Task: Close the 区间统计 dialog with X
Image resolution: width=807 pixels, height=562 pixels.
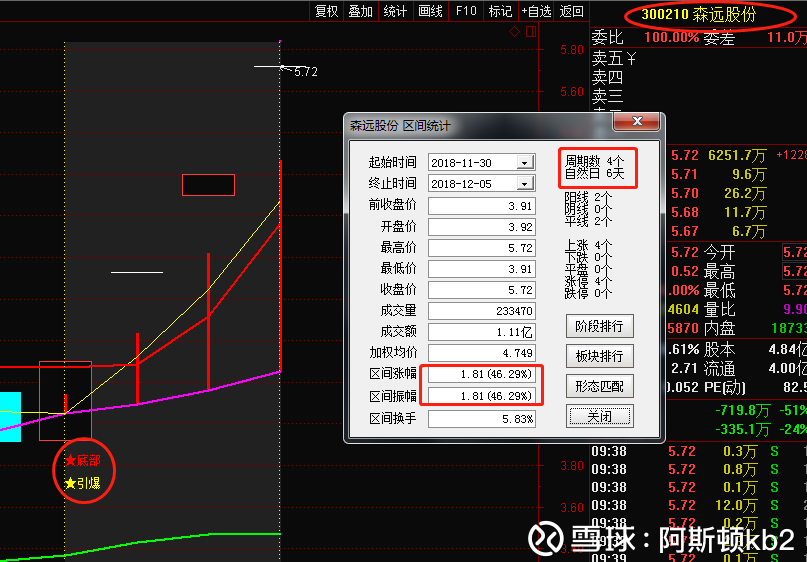Action: tap(637, 121)
